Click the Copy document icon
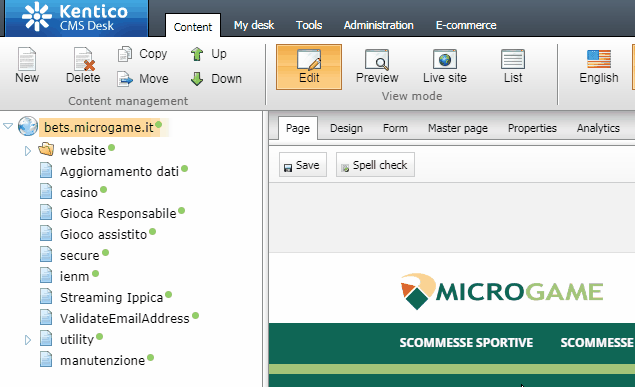Screen dimensions: 635x387 [x=125, y=54]
